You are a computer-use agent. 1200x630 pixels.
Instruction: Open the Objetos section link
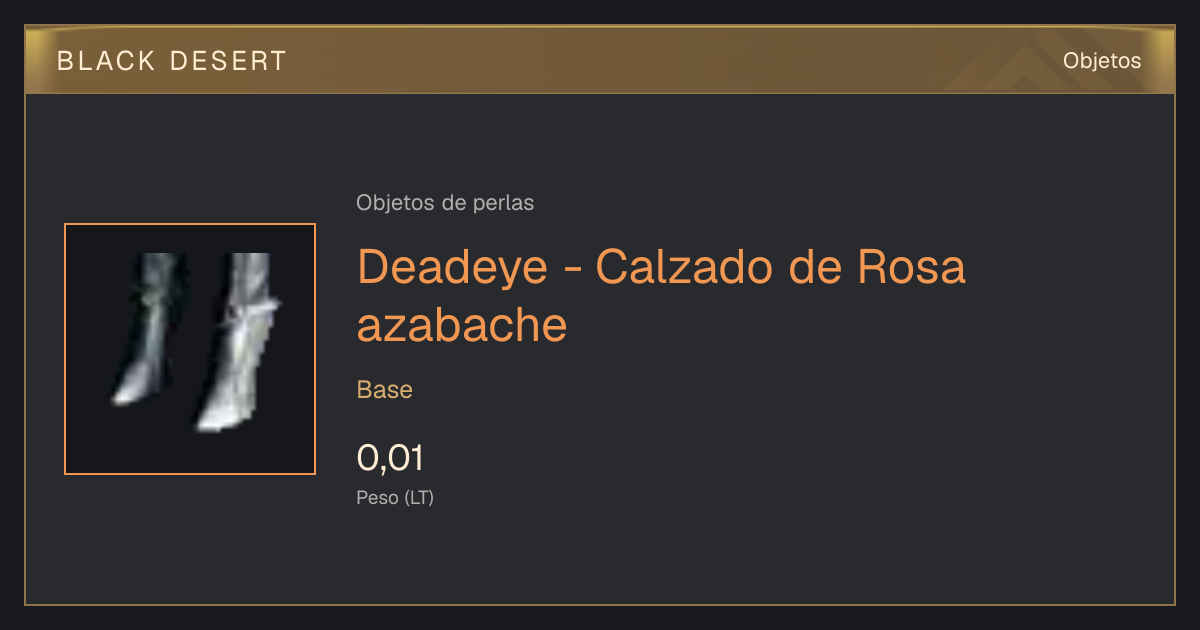pos(1102,61)
